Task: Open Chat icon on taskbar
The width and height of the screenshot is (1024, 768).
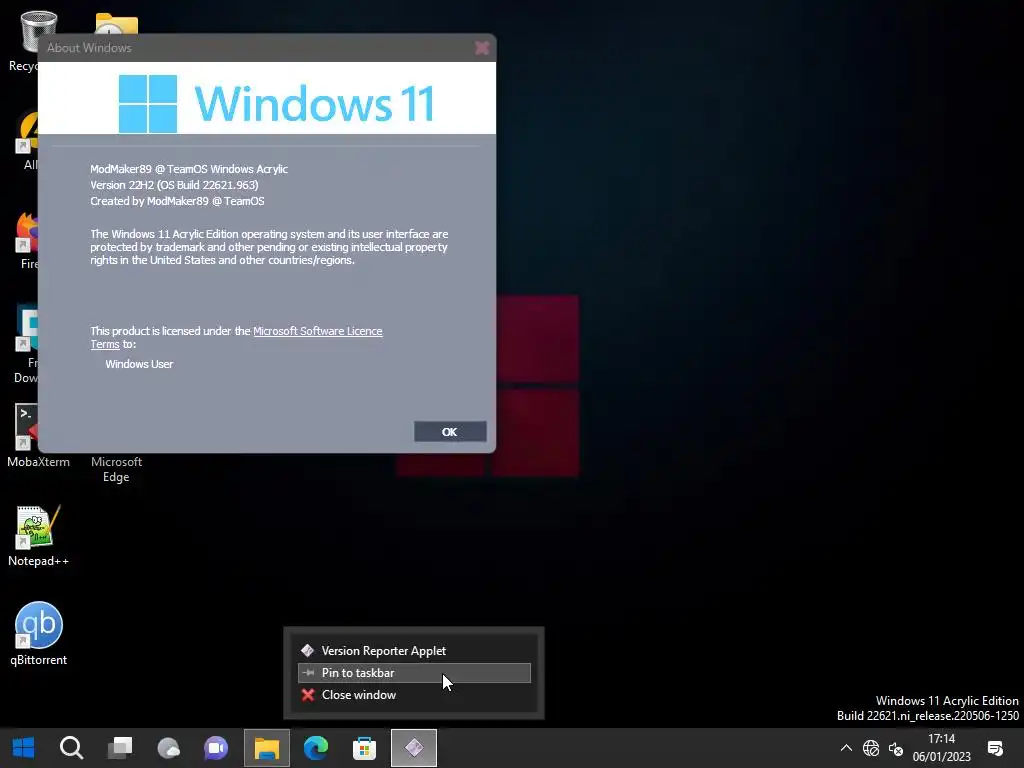Action: coord(217,748)
